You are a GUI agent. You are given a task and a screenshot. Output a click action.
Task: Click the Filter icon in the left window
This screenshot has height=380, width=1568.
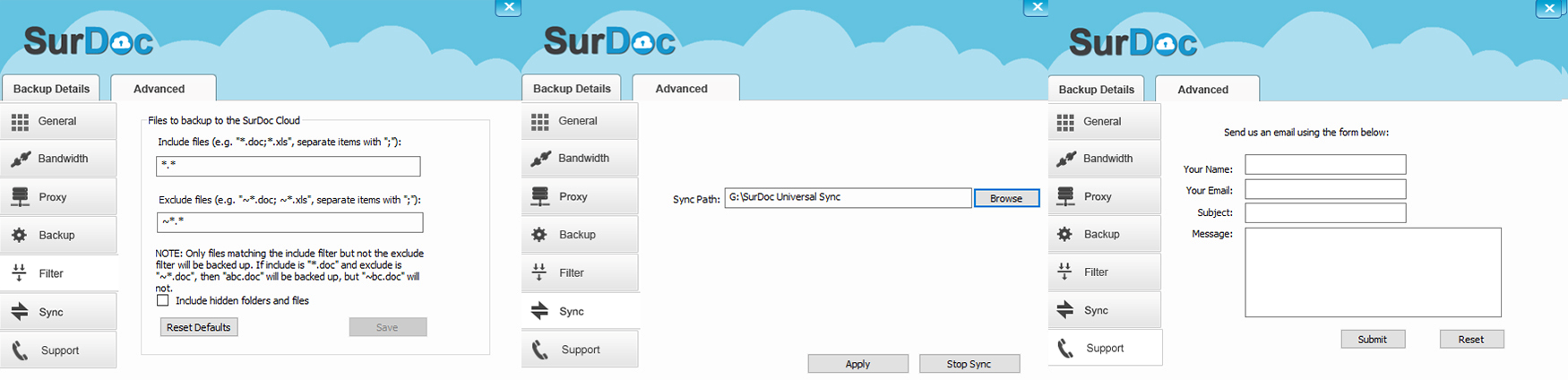click(x=19, y=273)
